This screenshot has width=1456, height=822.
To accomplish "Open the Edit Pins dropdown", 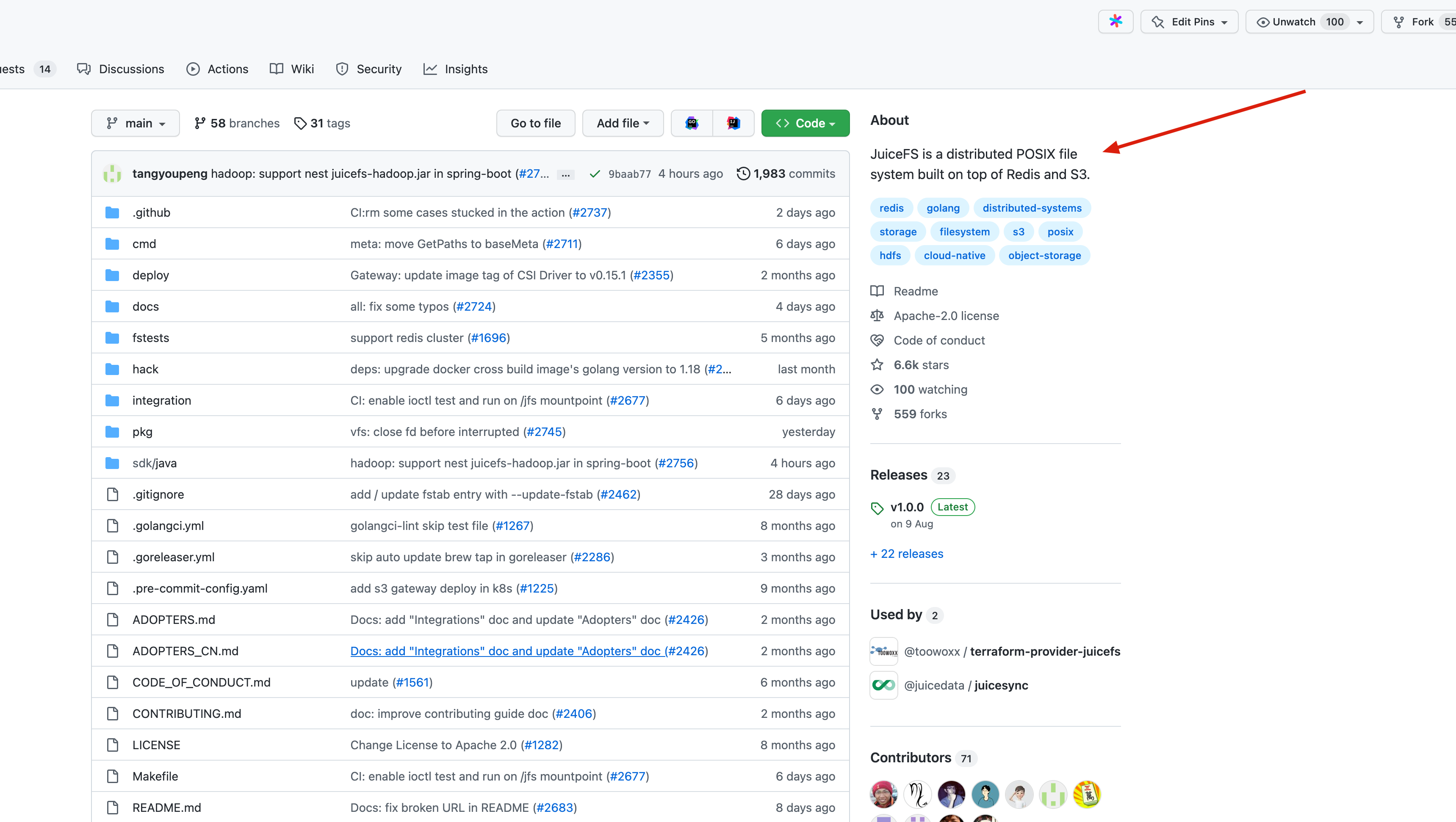I will 1189,22.
